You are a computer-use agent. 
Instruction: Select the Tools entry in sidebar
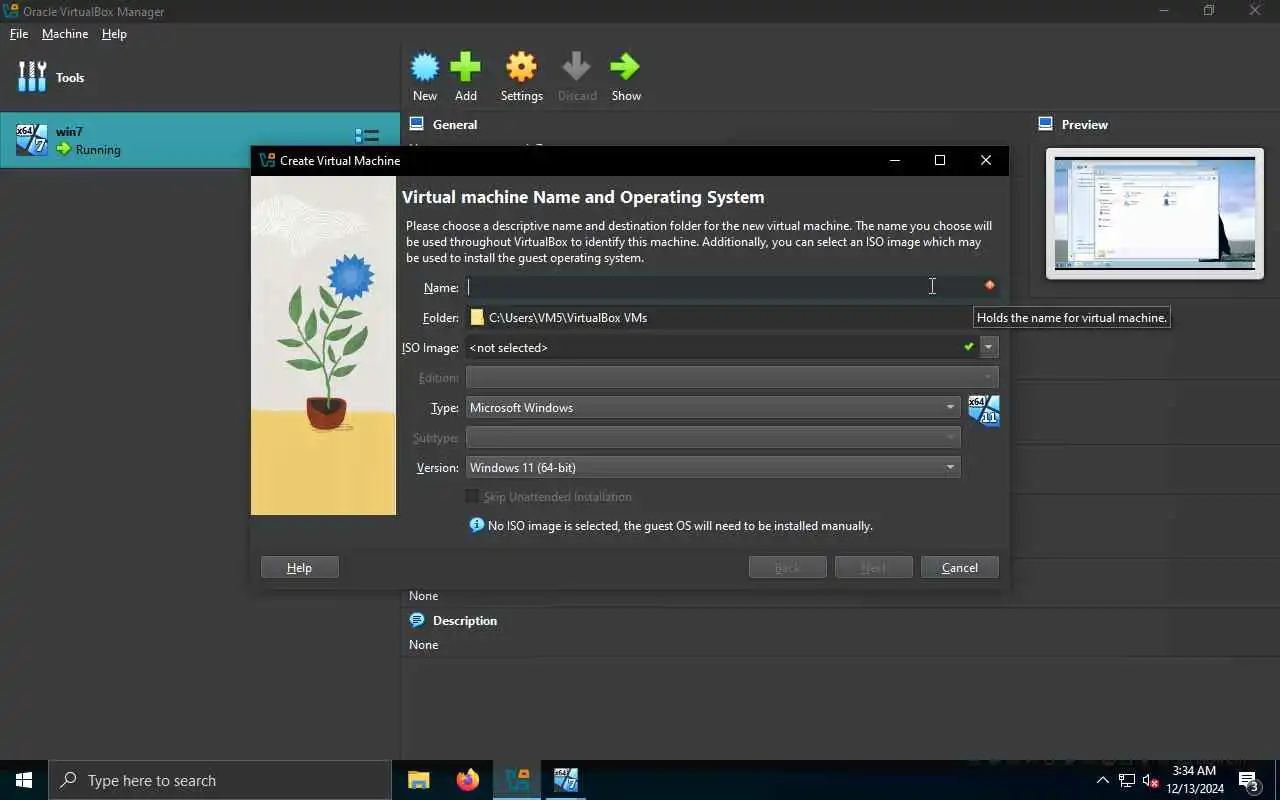[200, 77]
